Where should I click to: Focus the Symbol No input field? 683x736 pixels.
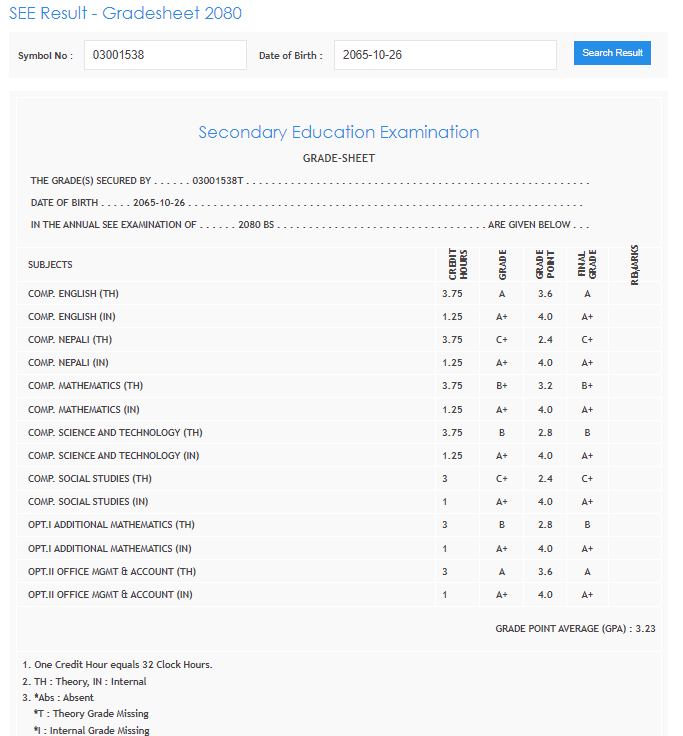coord(165,55)
